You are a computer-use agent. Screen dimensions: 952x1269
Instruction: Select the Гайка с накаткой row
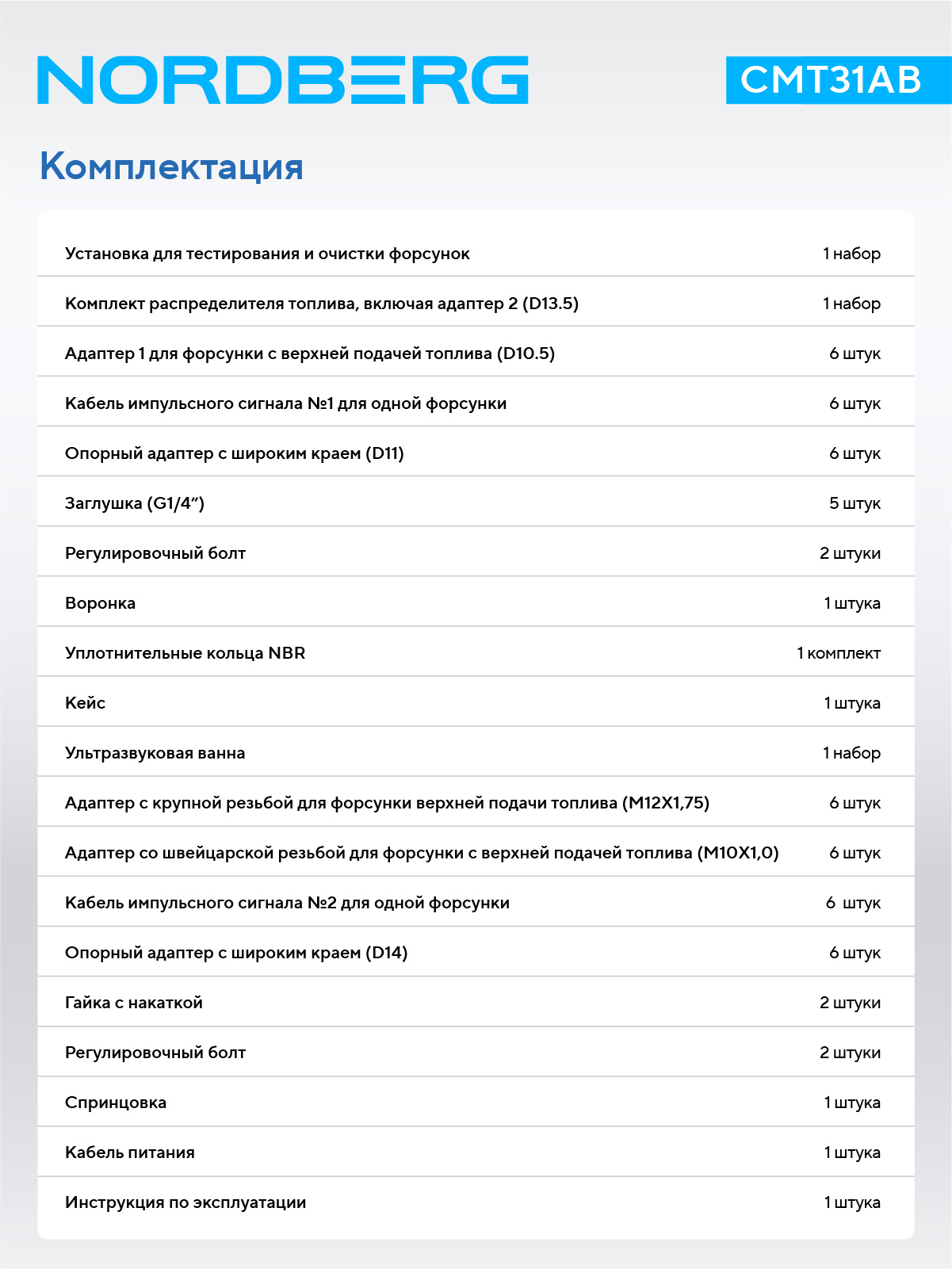pos(476,1003)
